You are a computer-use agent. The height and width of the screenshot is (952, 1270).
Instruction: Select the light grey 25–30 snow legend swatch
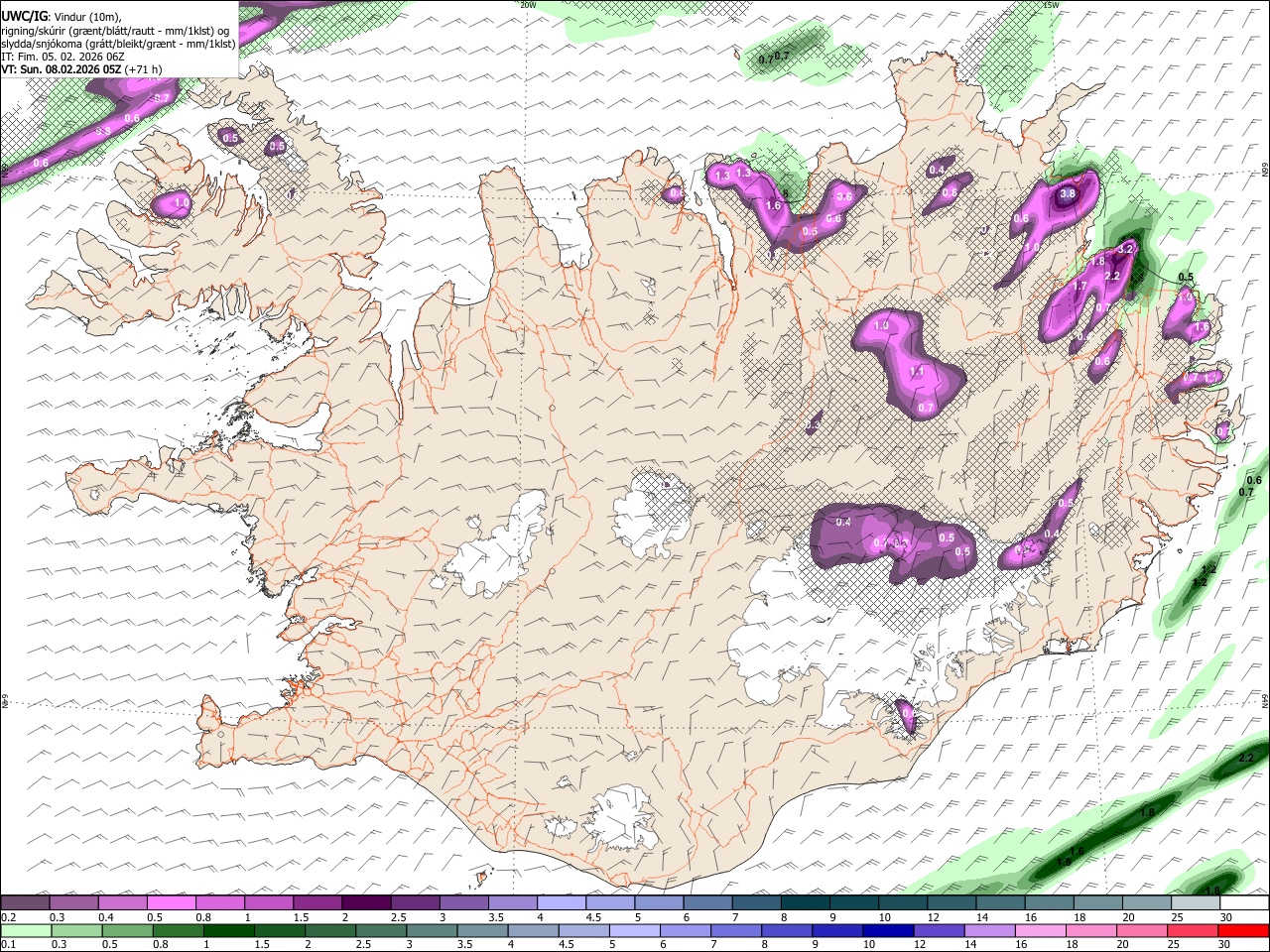pos(1196,902)
